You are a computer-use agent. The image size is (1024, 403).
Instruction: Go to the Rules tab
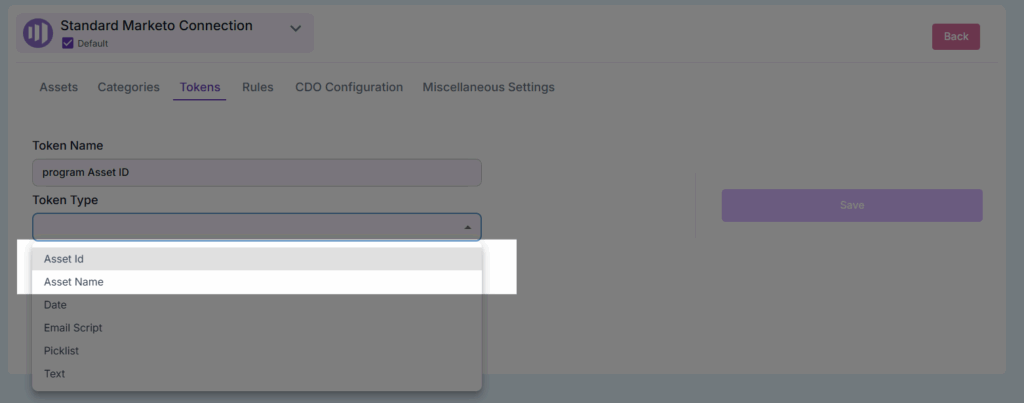click(x=257, y=87)
